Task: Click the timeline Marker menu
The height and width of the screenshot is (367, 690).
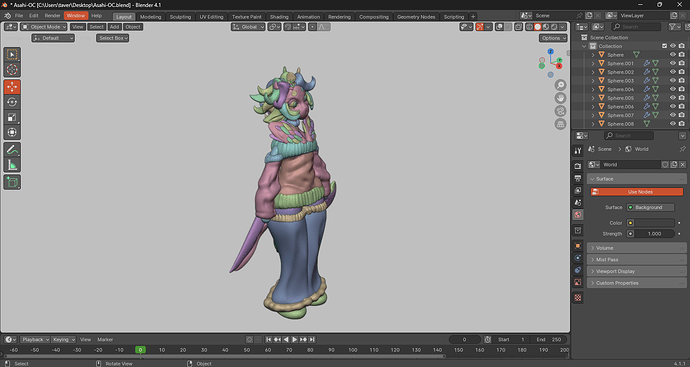Action: [x=105, y=339]
